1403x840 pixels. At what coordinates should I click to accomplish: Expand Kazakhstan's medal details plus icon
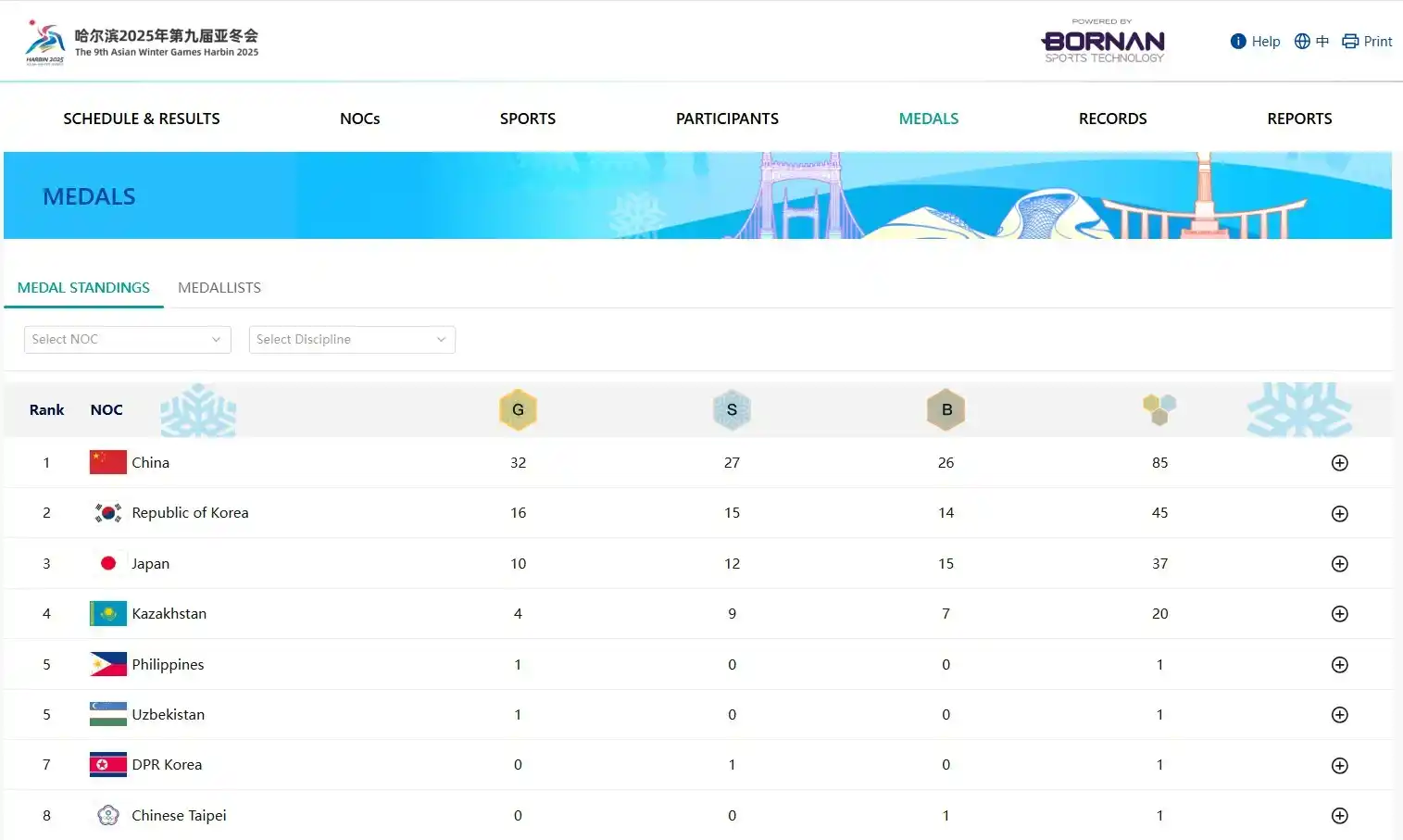1339,614
